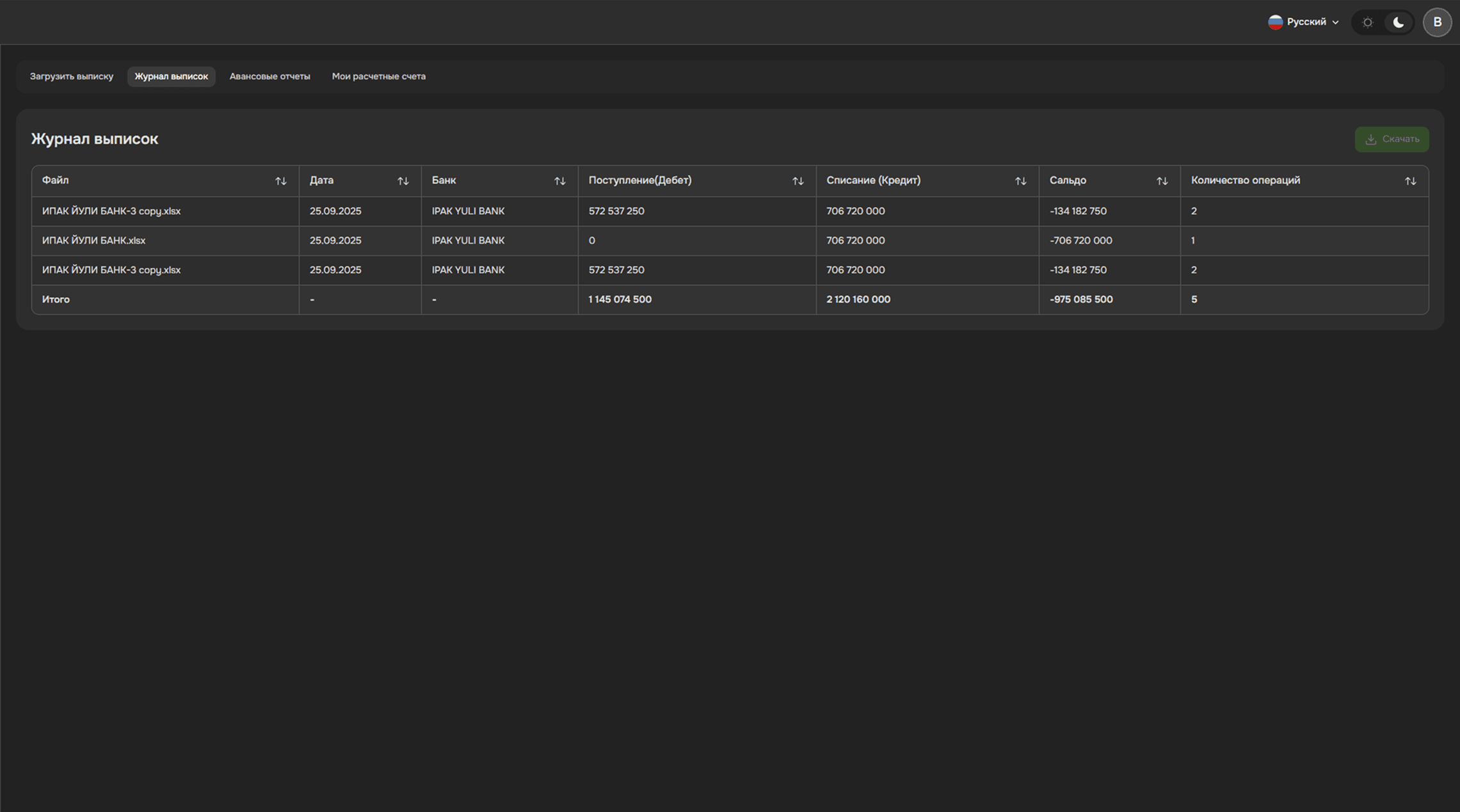Viewport: 1460px width, 812px height.
Task: Click the ИПАК ЙУЛИ БАНК.xlsx row
Action: (93, 241)
